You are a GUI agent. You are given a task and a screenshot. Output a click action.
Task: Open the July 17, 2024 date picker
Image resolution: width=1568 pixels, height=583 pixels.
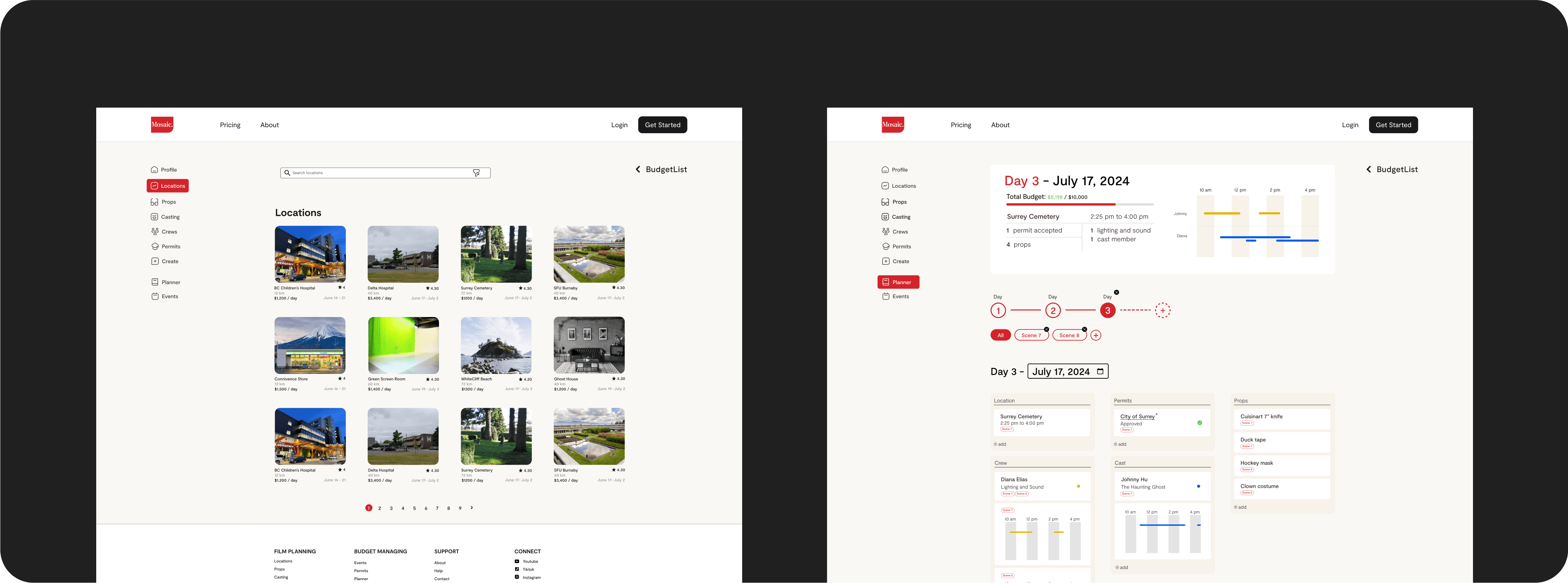(1061, 372)
